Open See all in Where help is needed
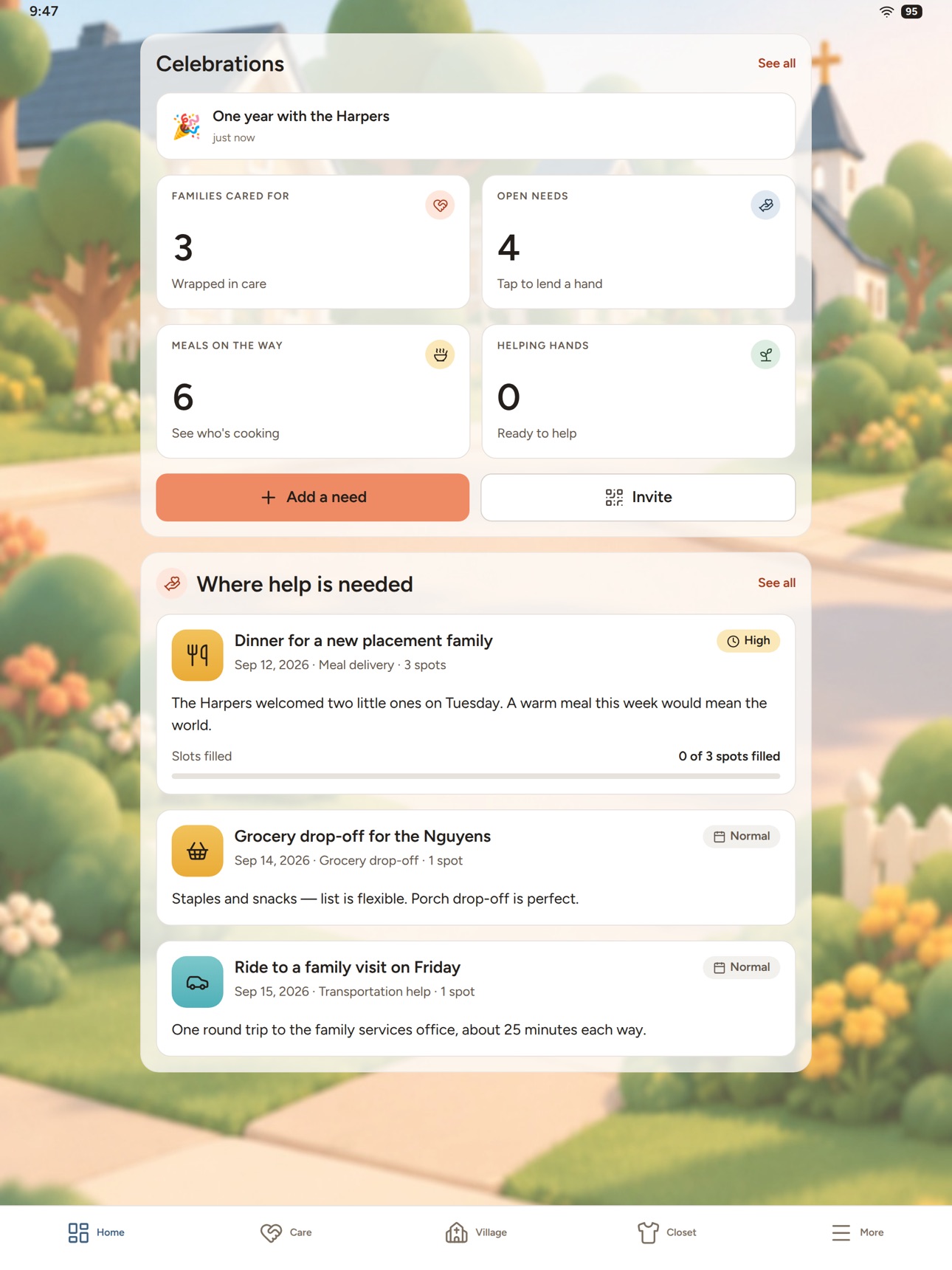Image resolution: width=952 pixels, height=1270 pixels. pos(776,583)
